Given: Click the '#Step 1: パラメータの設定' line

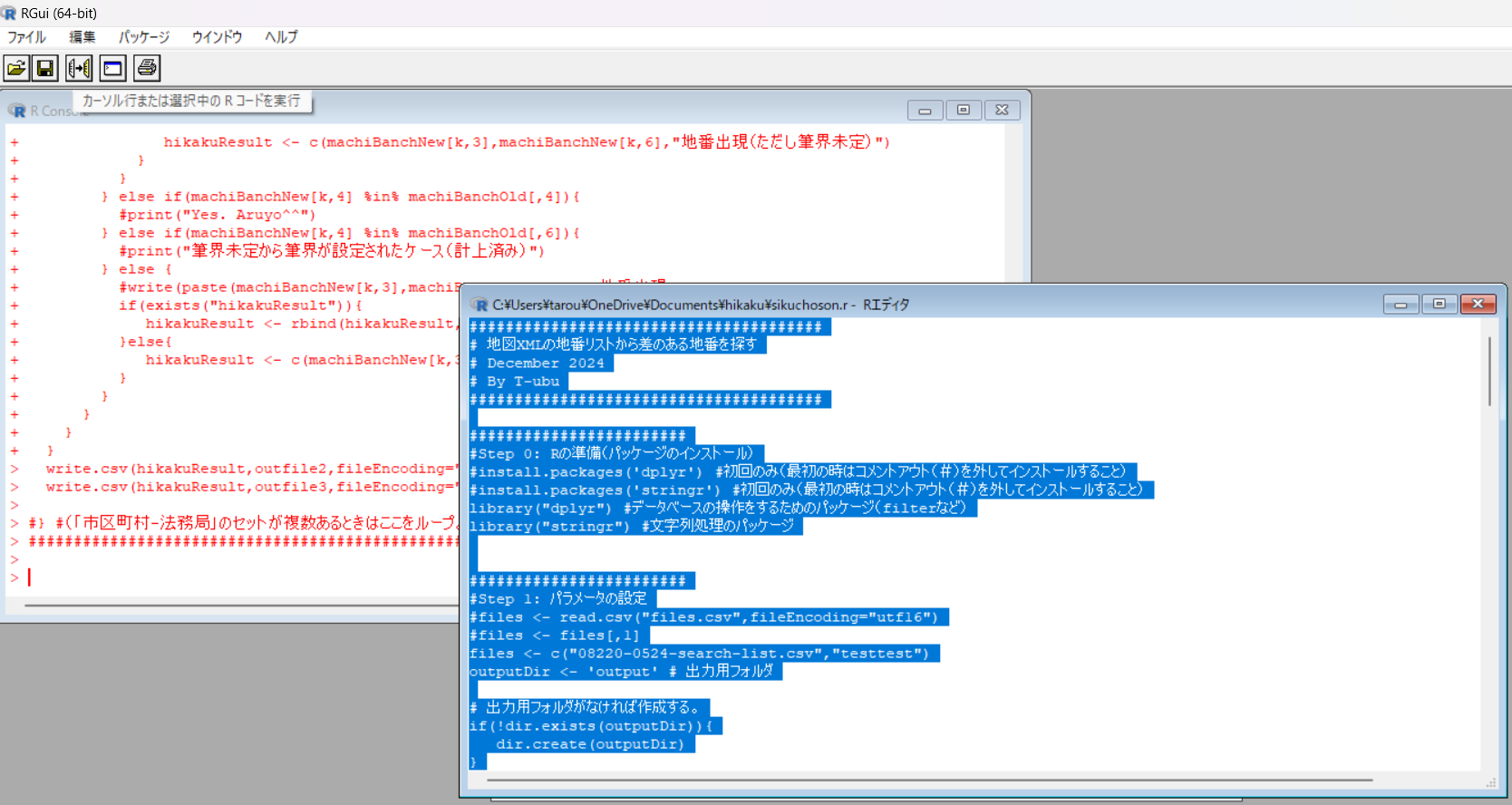Looking at the screenshot, I should tap(563, 599).
